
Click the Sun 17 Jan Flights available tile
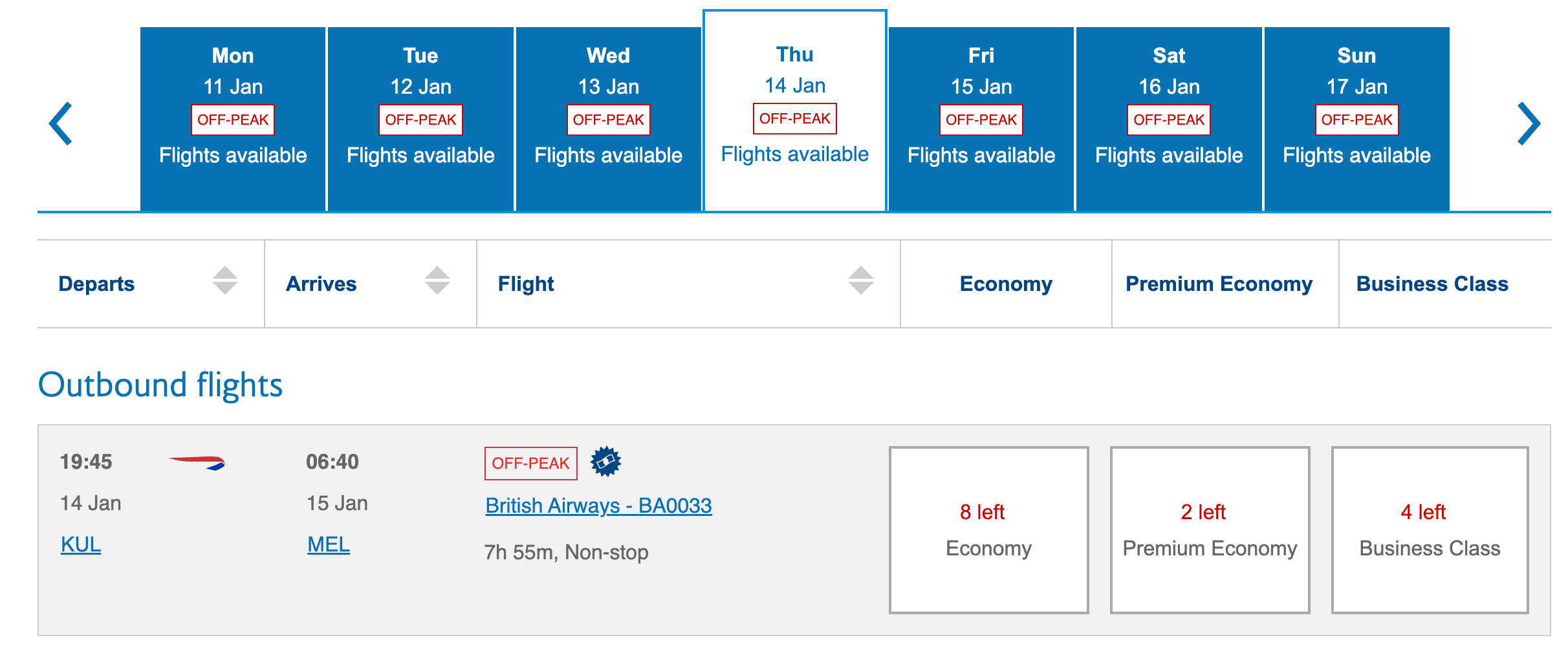point(1356,155)
